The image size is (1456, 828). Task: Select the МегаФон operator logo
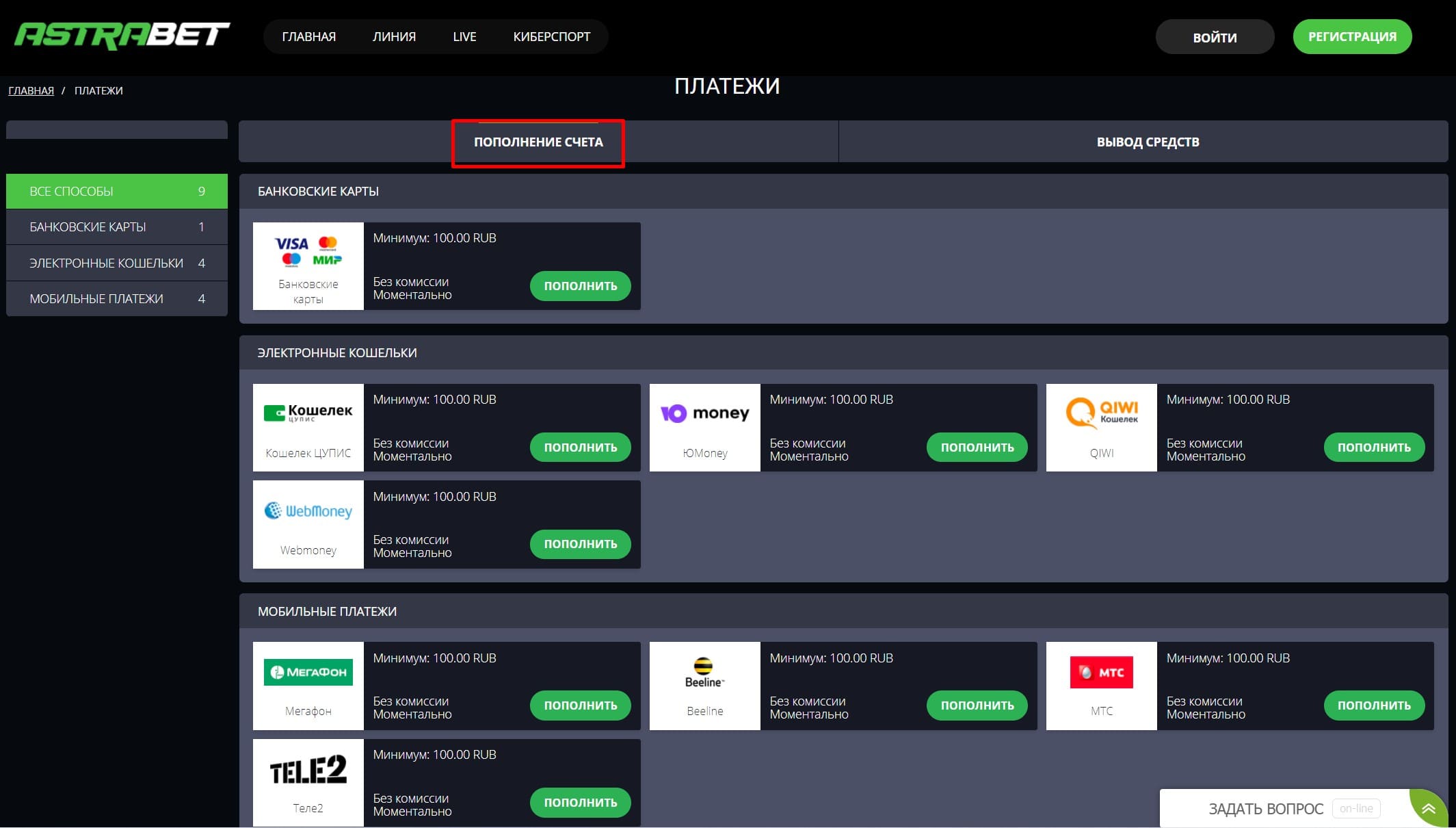308,672
